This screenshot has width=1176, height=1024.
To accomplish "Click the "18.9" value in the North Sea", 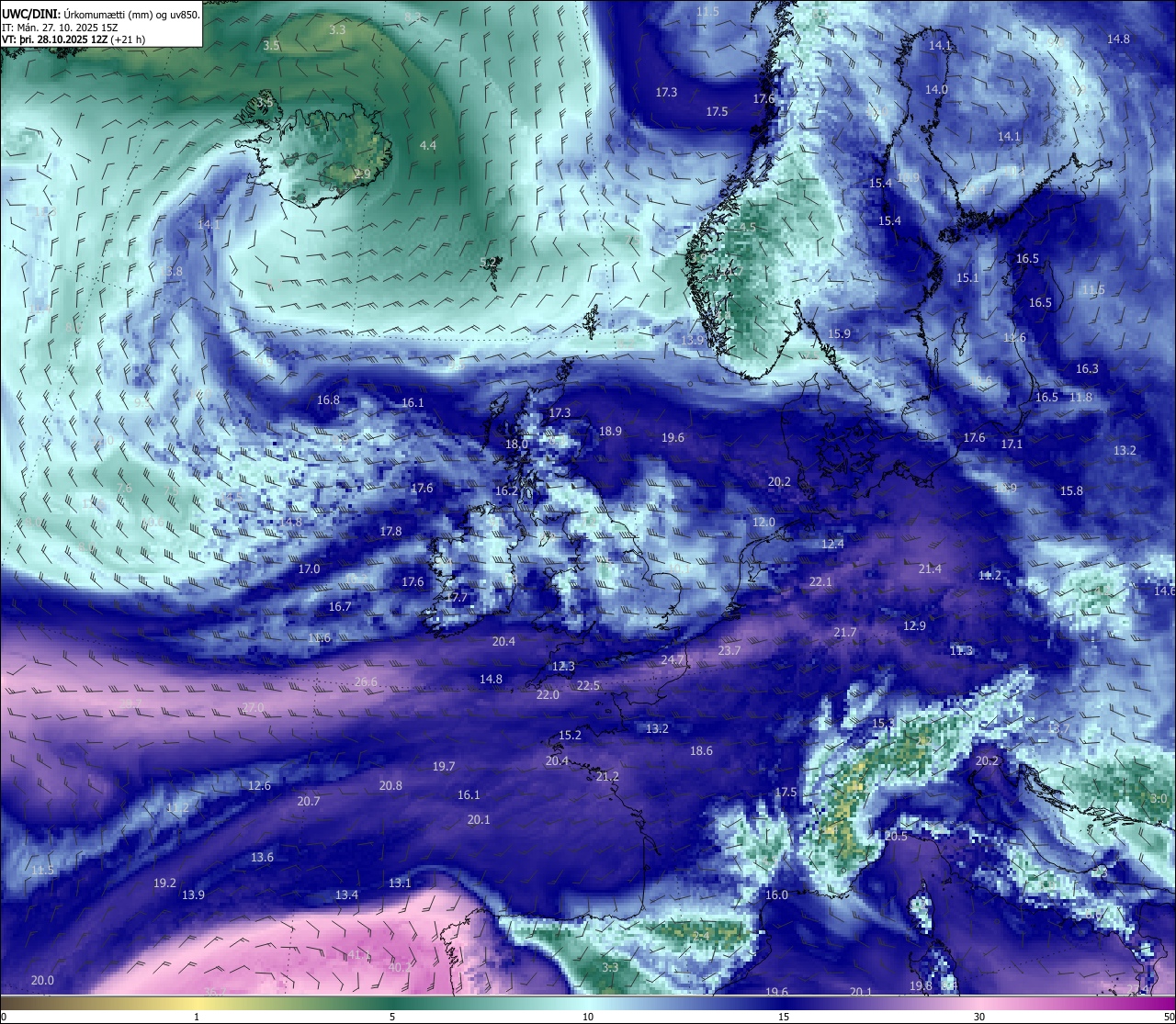I will coord(610,431).
